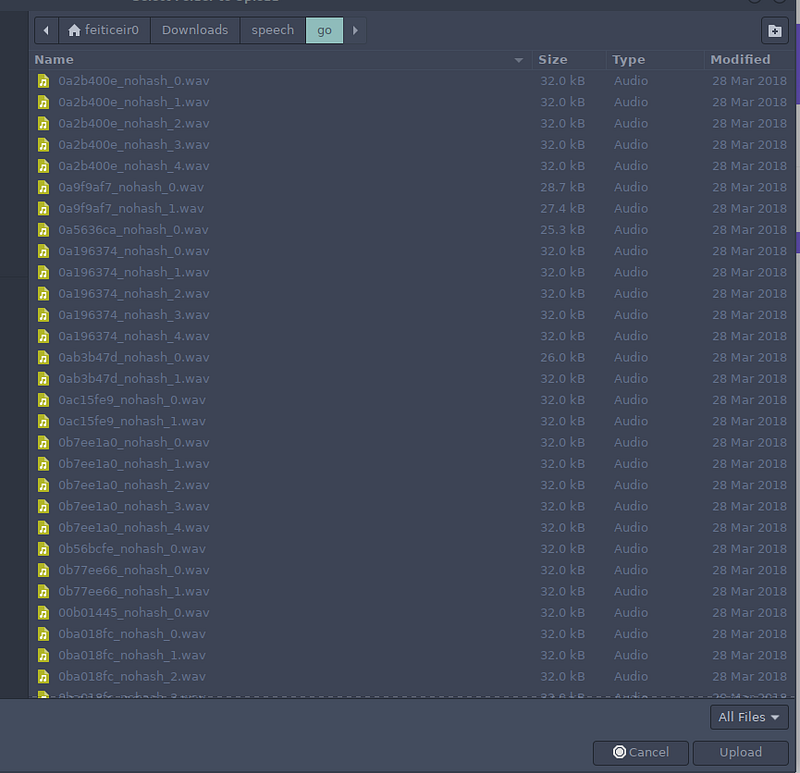Navigate to the Downloads folder in the path bar
The width and height of the screenshot is (800, 773).
coord(195,31)
